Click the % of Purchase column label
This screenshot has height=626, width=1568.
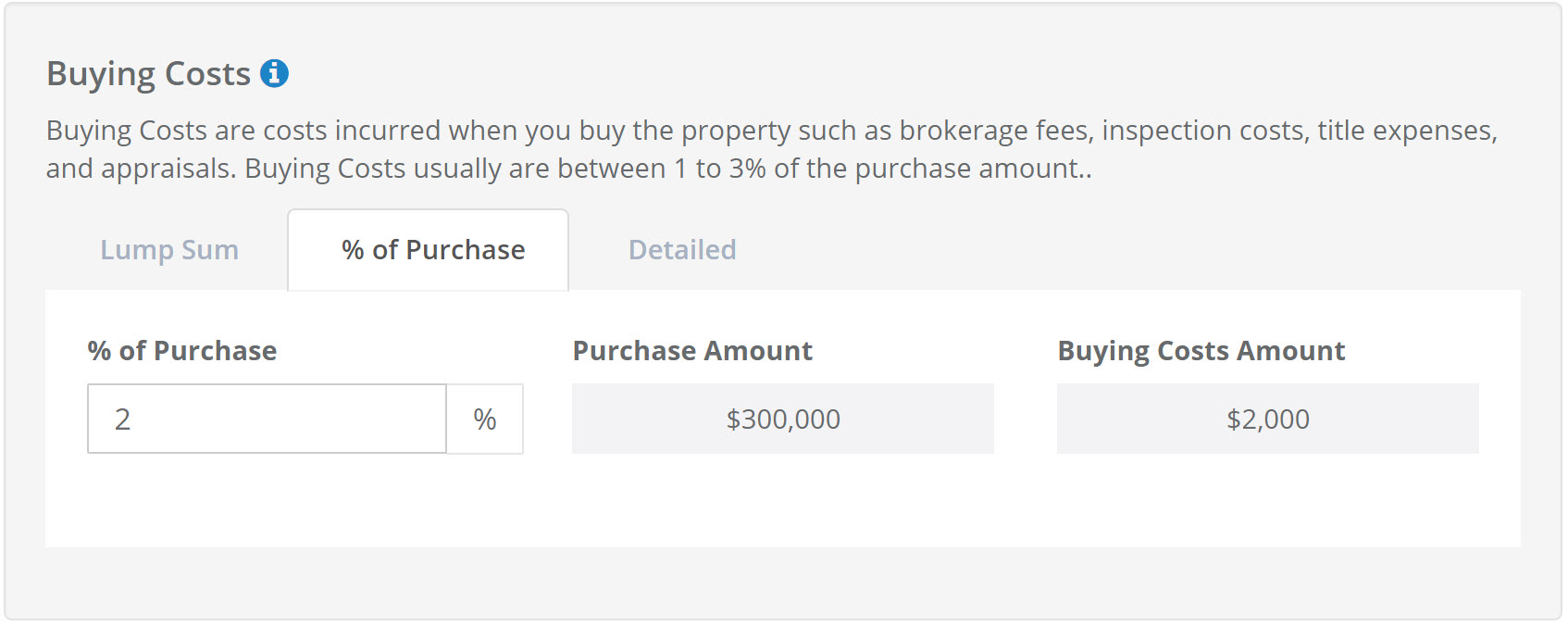(x=180, y=351)
